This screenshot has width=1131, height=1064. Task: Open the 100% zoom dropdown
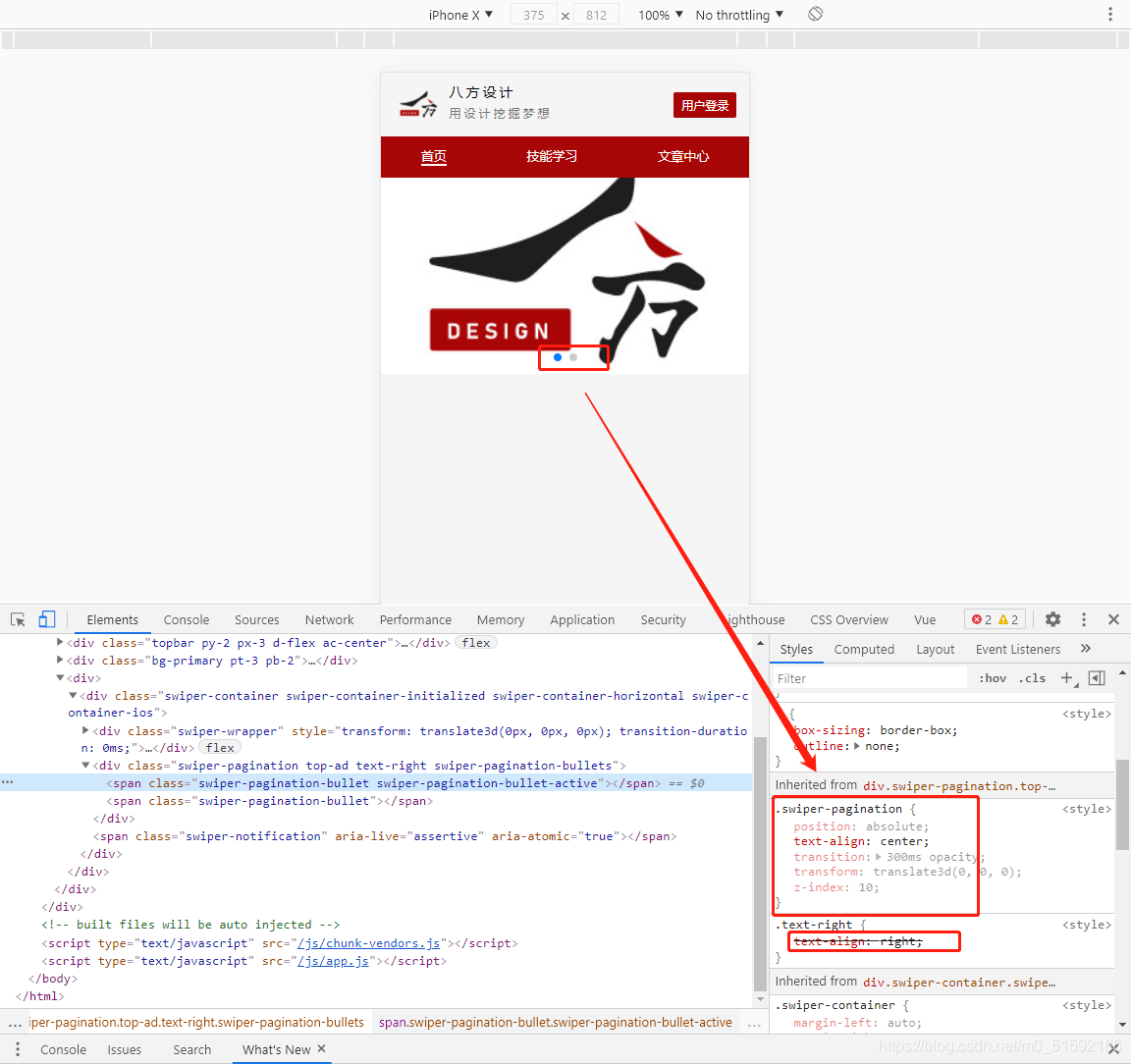[660, 15]
